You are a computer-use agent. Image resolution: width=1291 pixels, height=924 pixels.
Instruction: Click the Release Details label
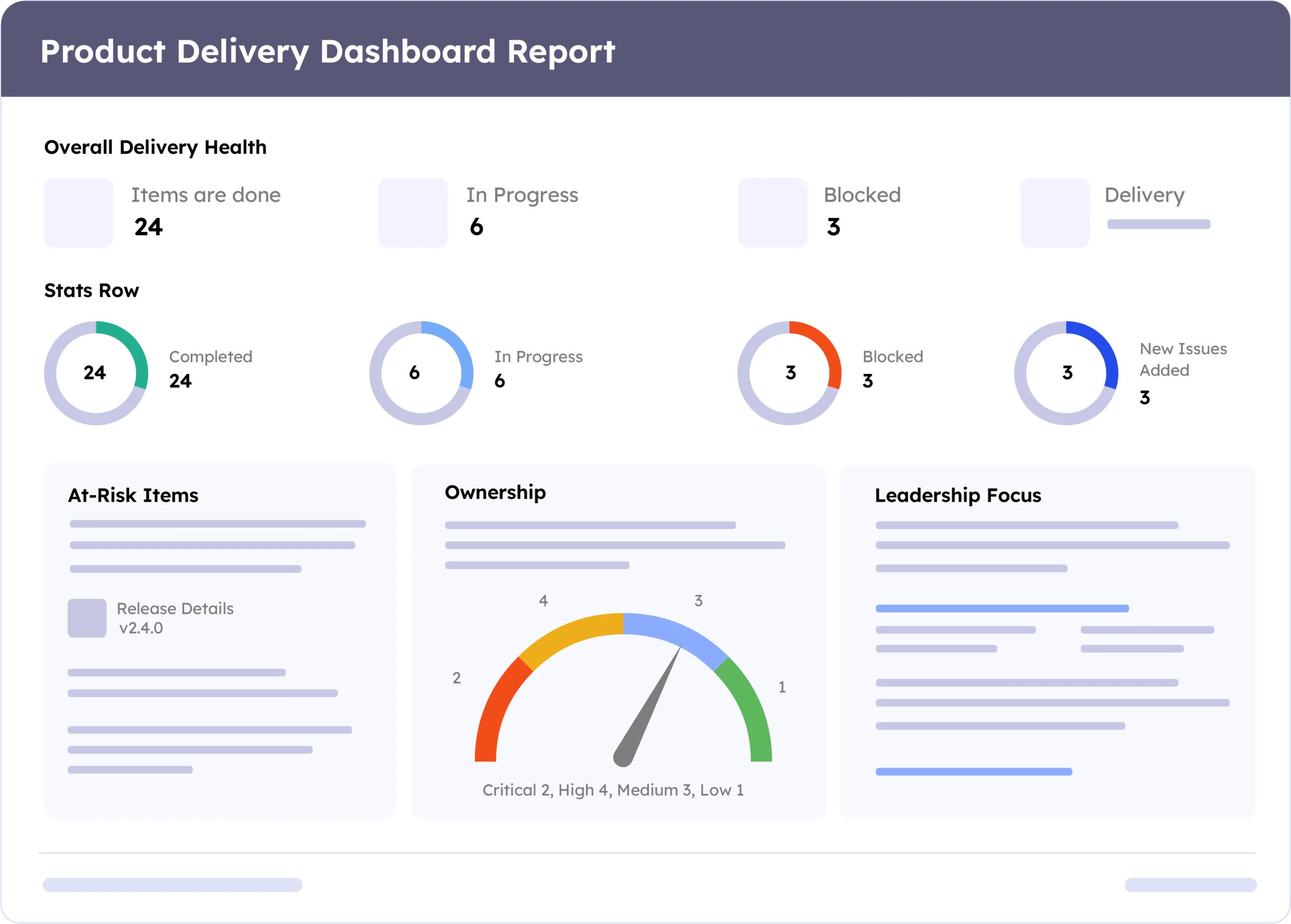coord(175,609)
